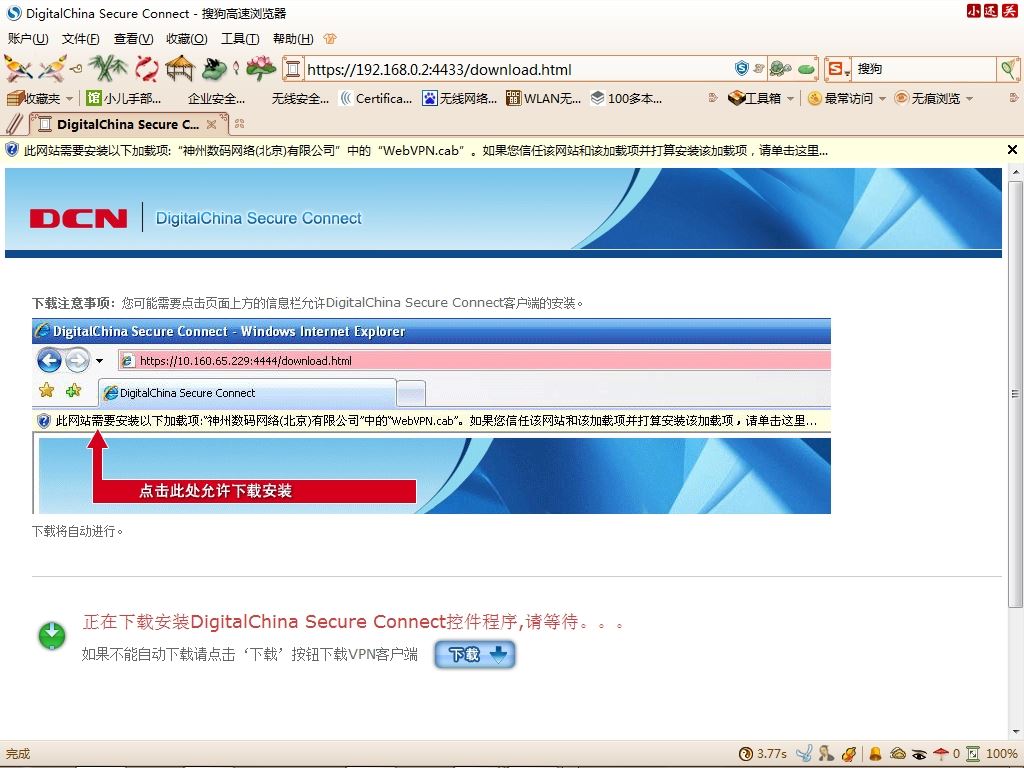Click the lotus leaf toolbar icon

coord(214,69)
